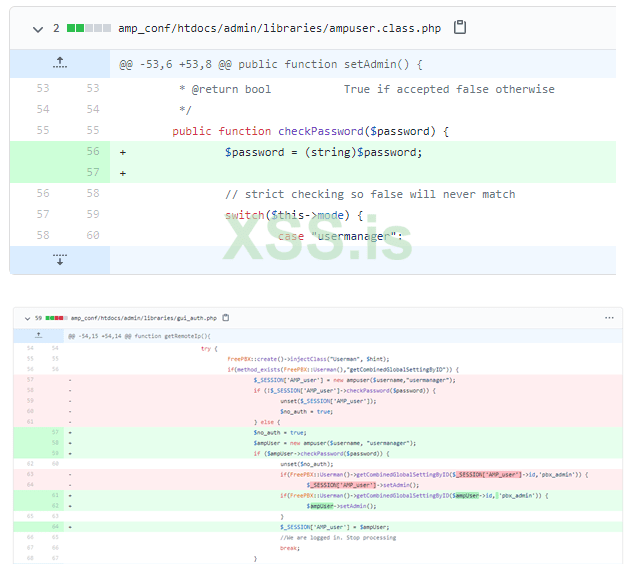634x580 pixels.
Task: Expand lines above in gui_auth.php diff
Action: [x=38, y=336]
